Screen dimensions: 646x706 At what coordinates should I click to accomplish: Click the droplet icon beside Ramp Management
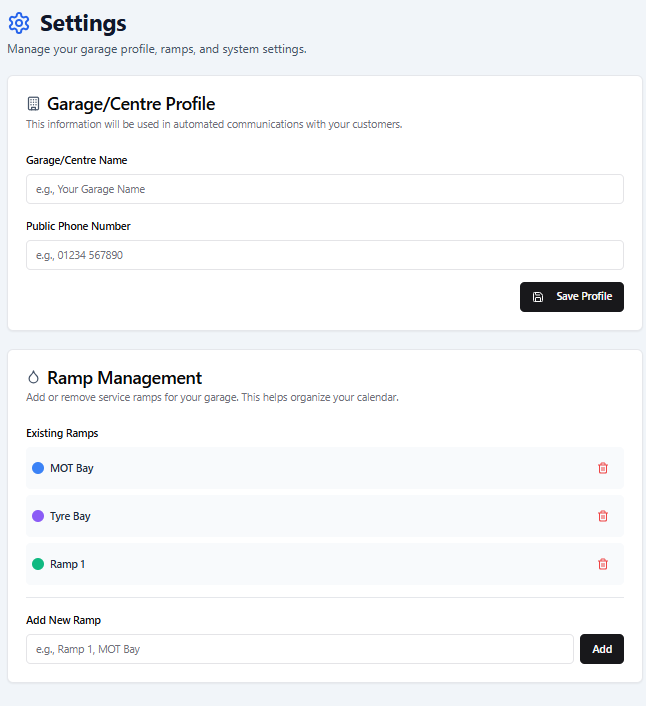[33, 378]
